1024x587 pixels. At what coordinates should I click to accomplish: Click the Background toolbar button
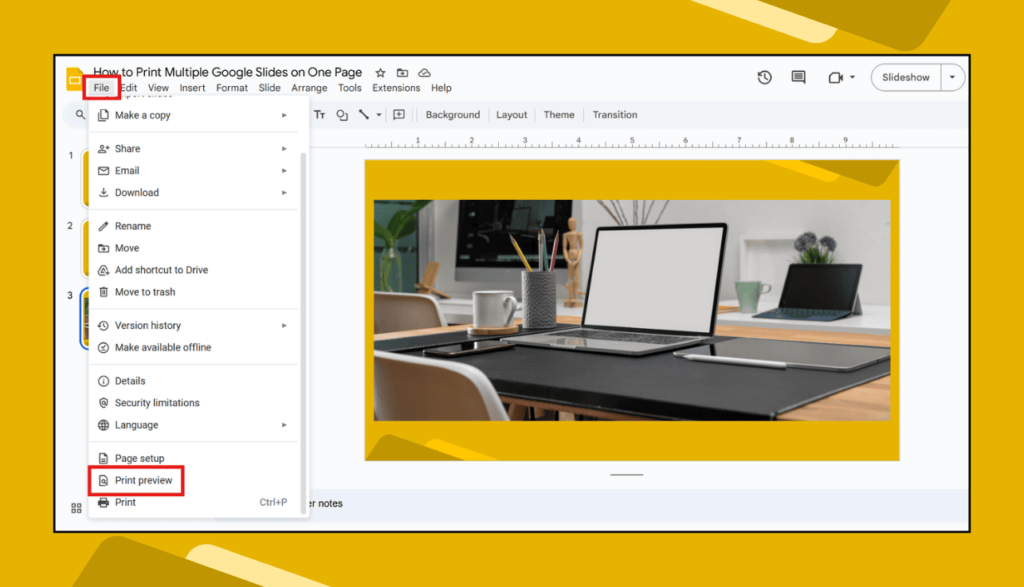[x=453, y=115]
